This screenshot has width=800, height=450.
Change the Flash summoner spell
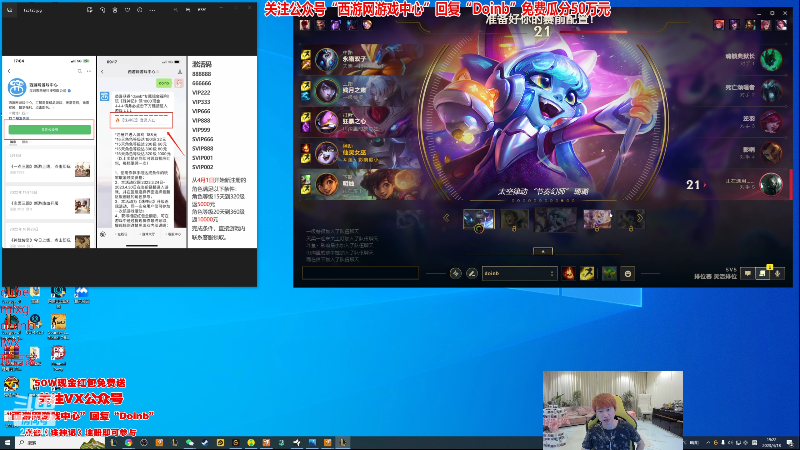587,273
